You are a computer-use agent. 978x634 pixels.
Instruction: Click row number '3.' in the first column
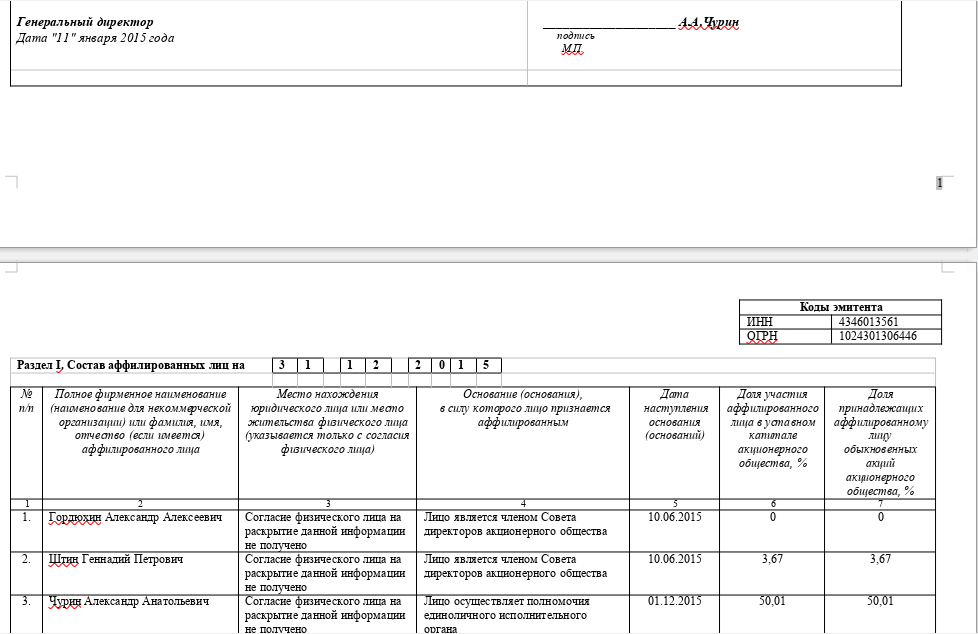click(26, 602)
